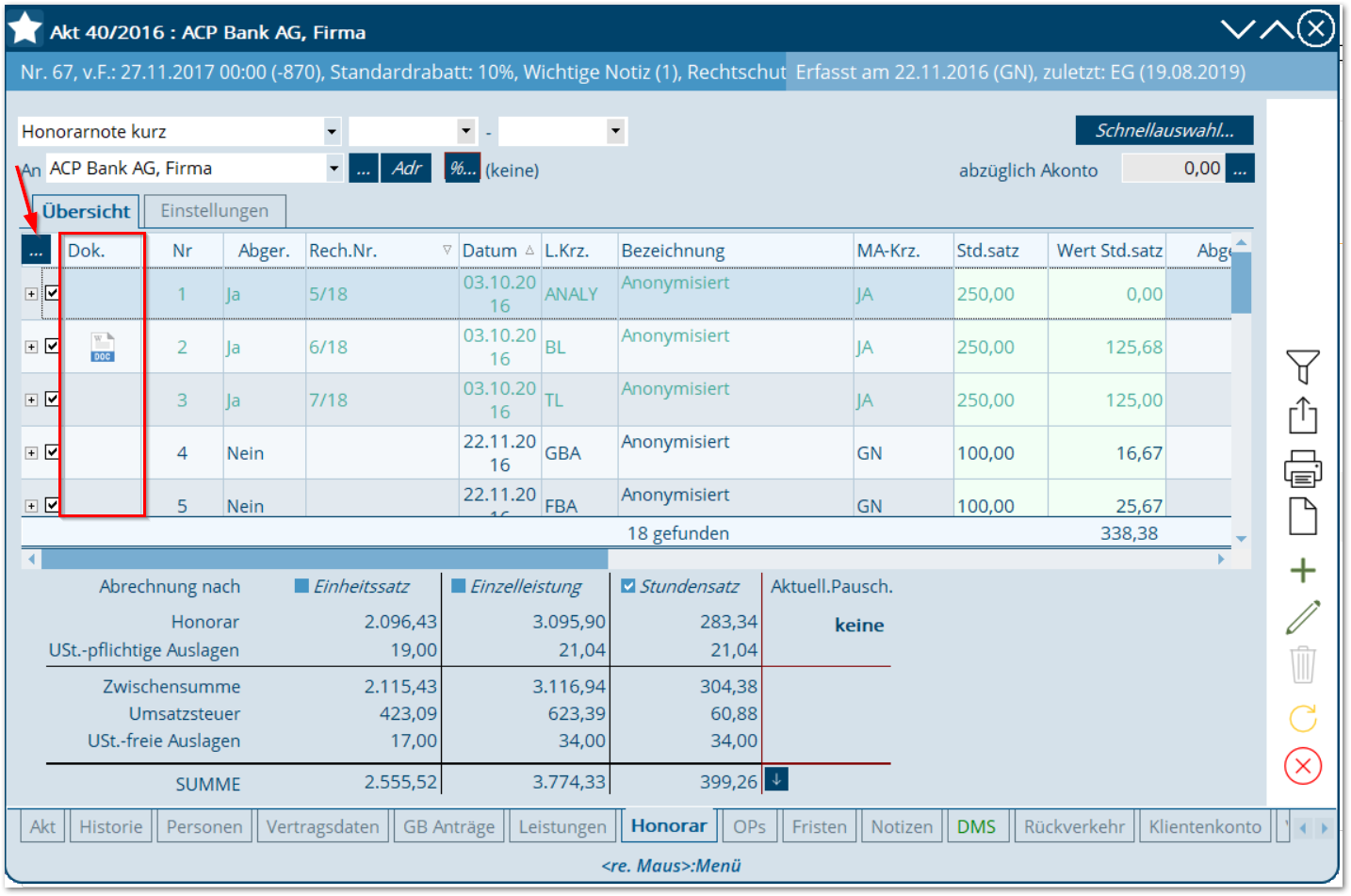This screenshot has height=896, width=1351.
Task: Open the Leistungen bottom tab
Action: click(562, 826)
